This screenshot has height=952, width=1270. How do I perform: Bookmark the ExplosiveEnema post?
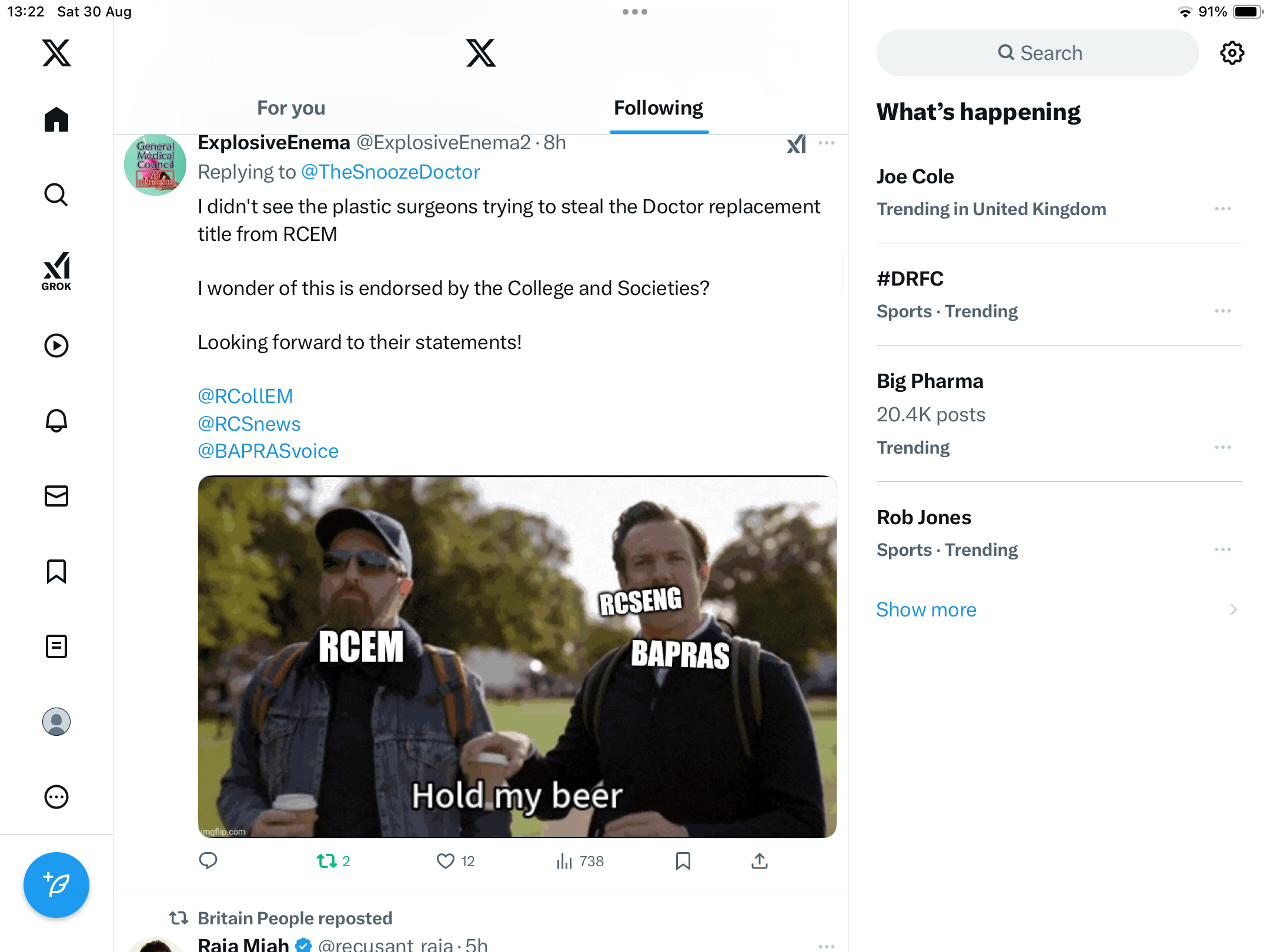click(x=683, y=862)
